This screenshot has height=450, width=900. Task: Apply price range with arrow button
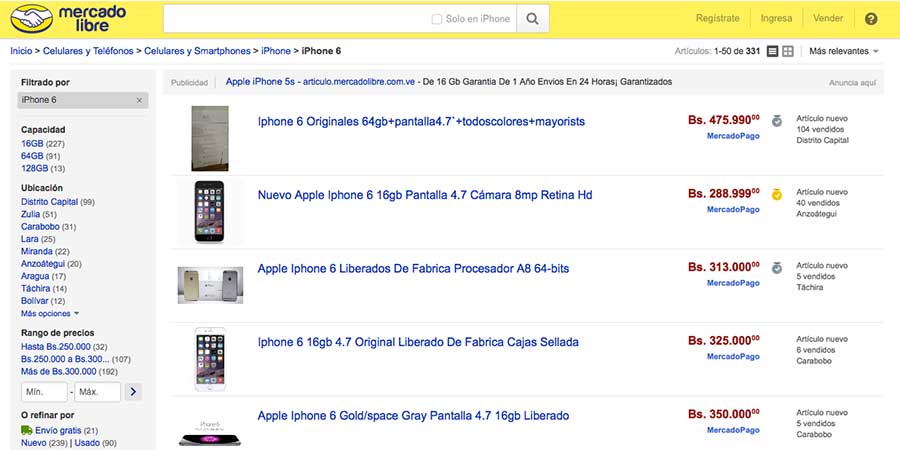(134, 392)
